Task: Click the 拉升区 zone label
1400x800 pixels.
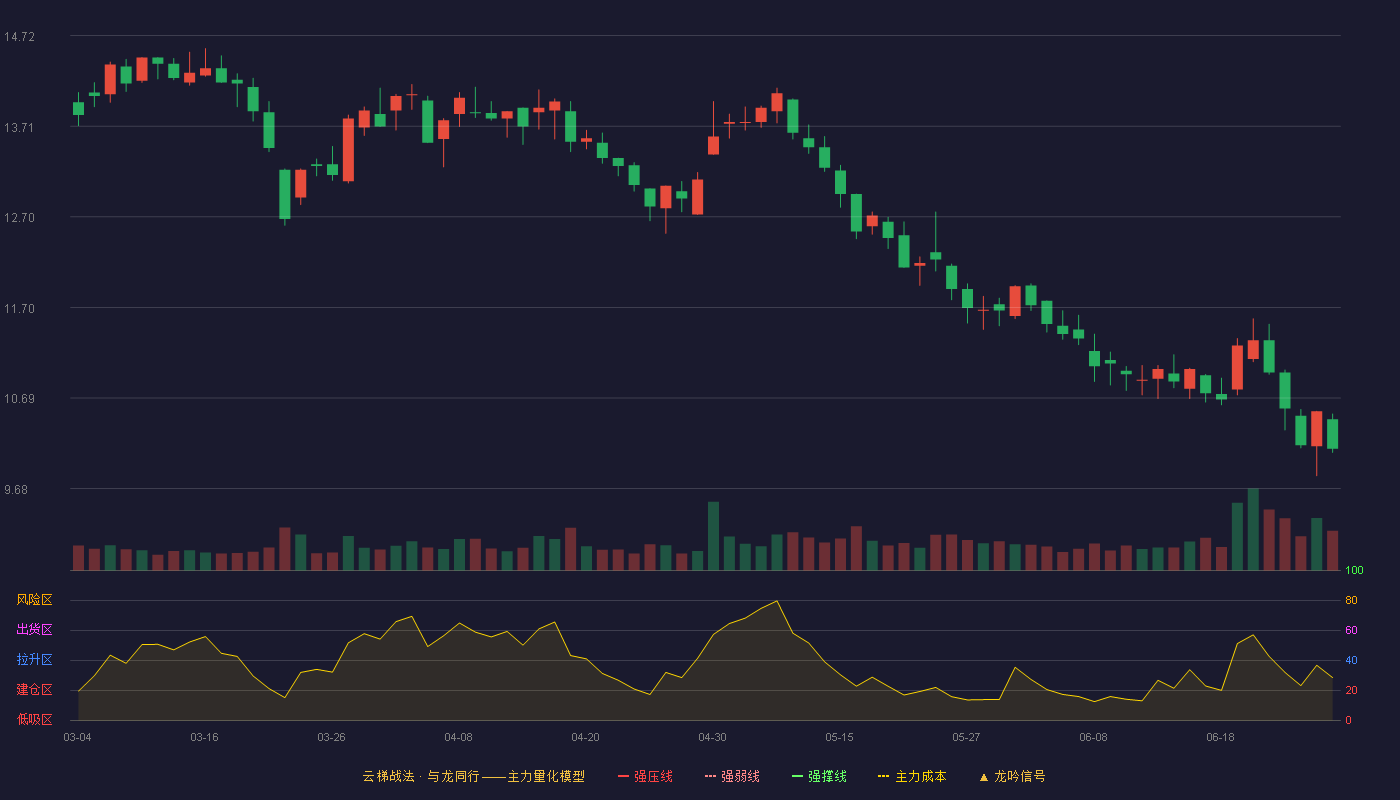Action: 35,660
